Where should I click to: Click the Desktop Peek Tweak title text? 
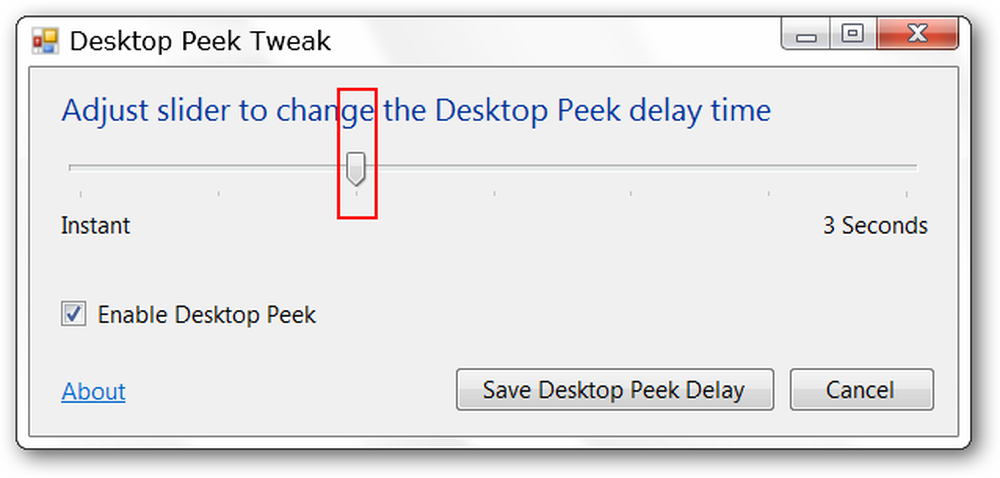200,41
